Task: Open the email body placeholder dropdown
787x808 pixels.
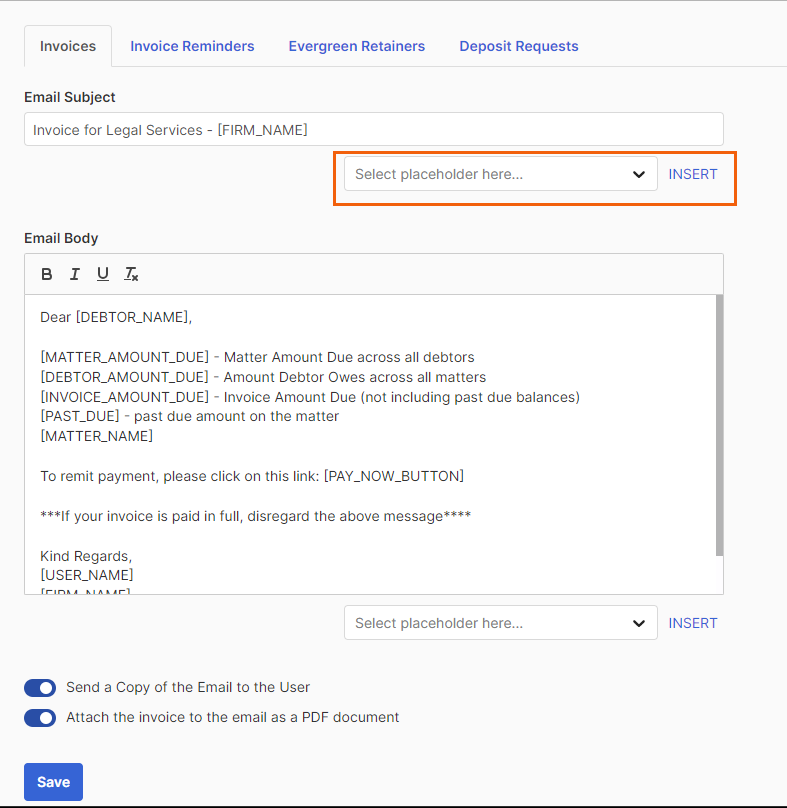Action: [500, 623]
